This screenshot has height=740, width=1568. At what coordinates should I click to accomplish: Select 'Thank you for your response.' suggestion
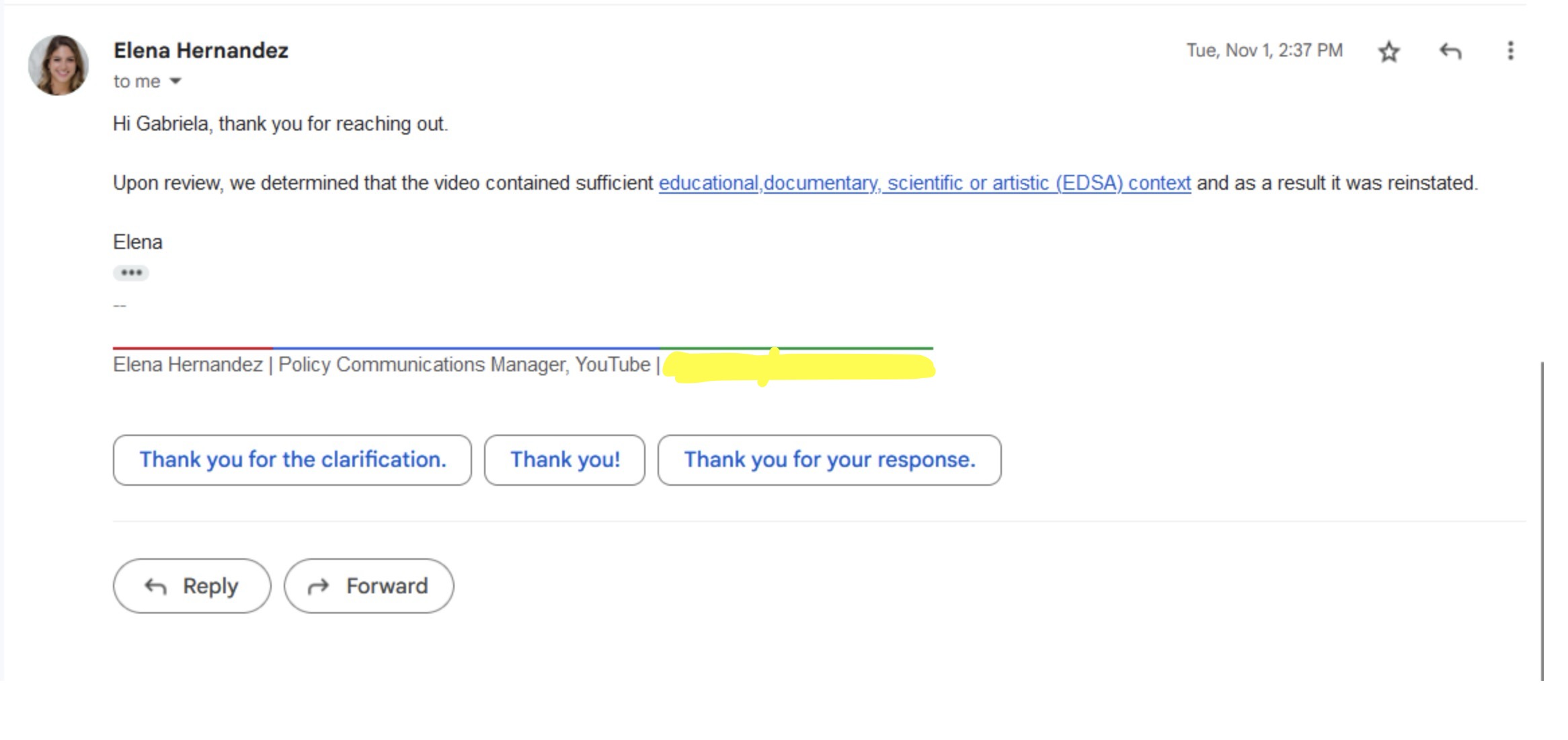[828, 459]
